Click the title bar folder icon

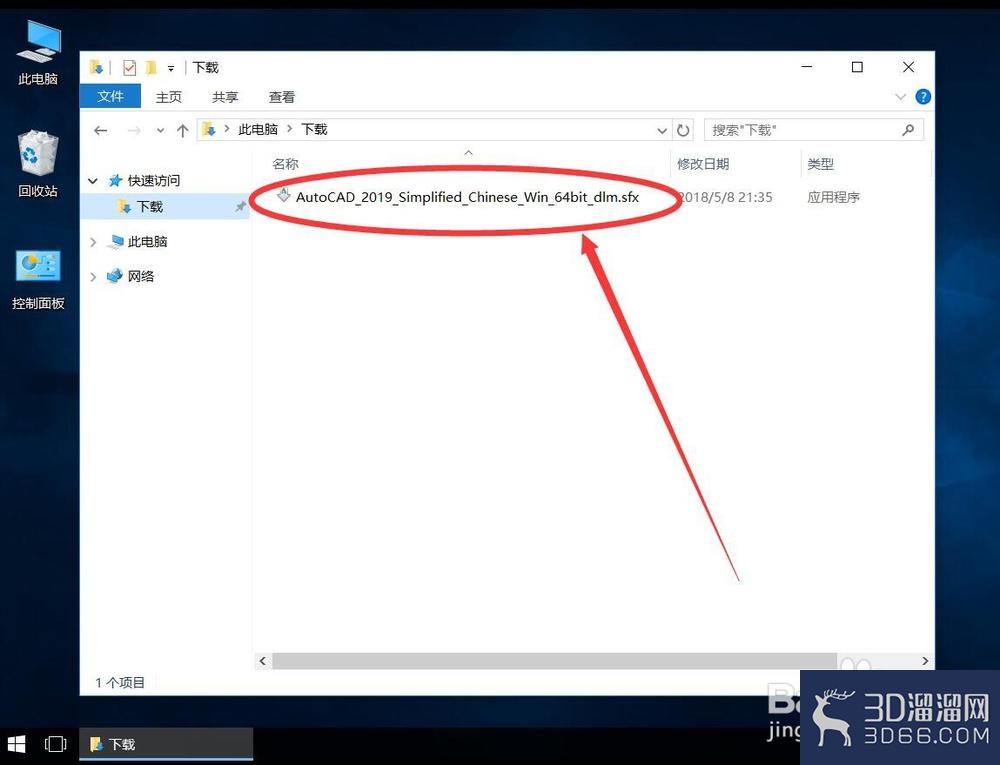pyautogui.click(x=96, y=67)
